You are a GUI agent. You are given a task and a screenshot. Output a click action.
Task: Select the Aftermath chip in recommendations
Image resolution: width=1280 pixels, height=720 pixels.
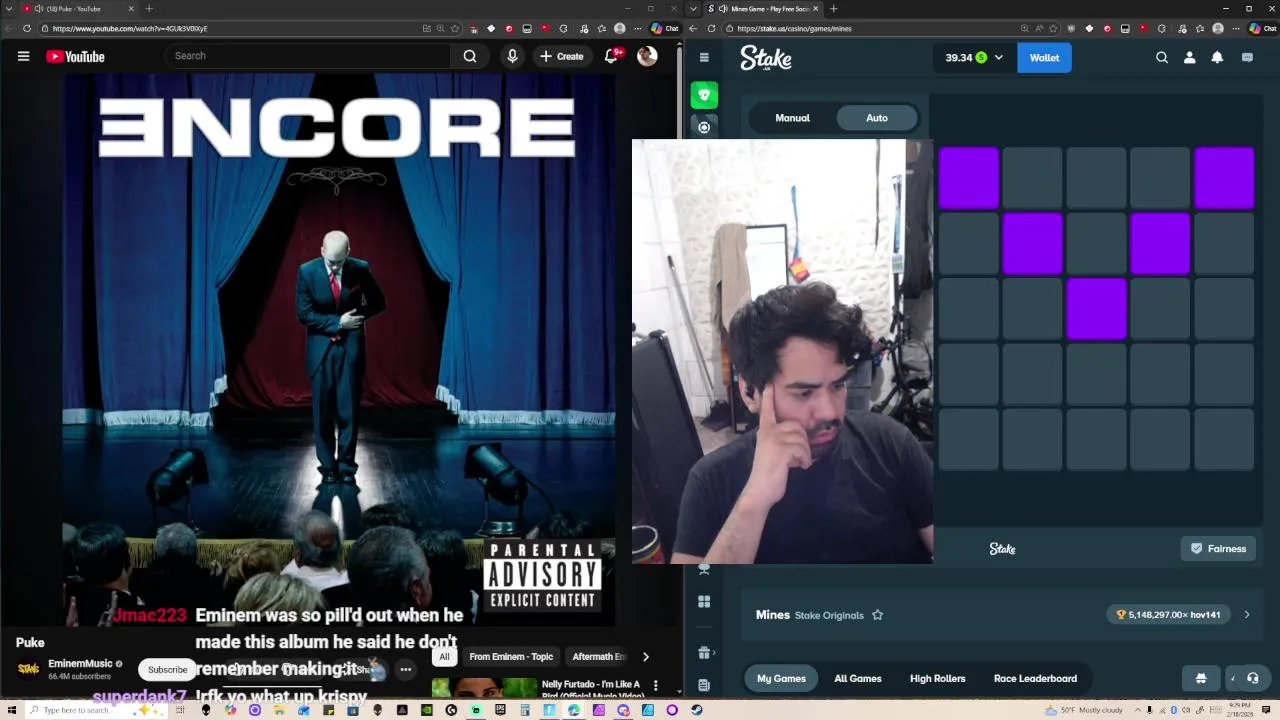[598, 657]
